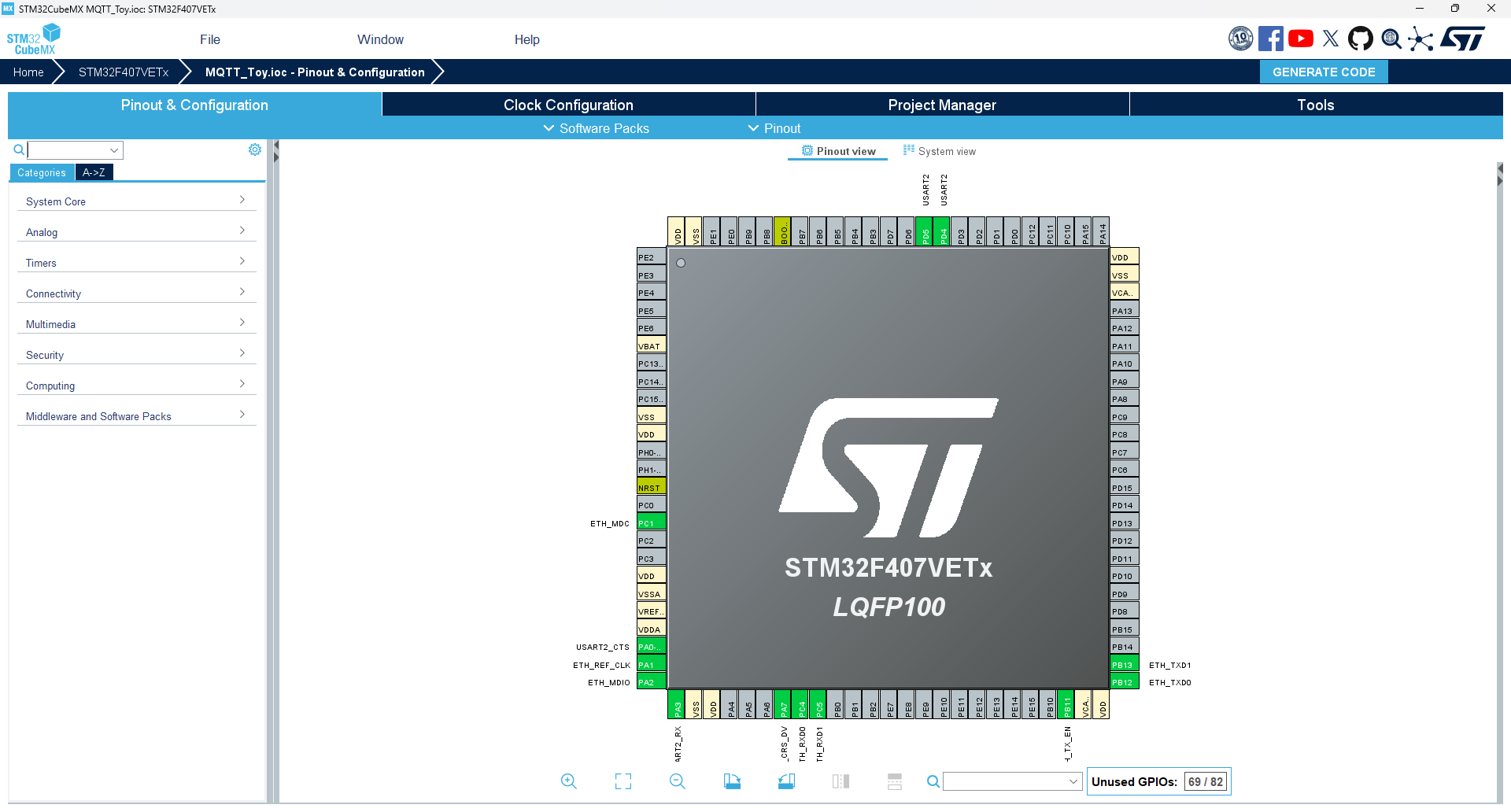
Task: Open the X social media icon
Action: coord(1331,39)
